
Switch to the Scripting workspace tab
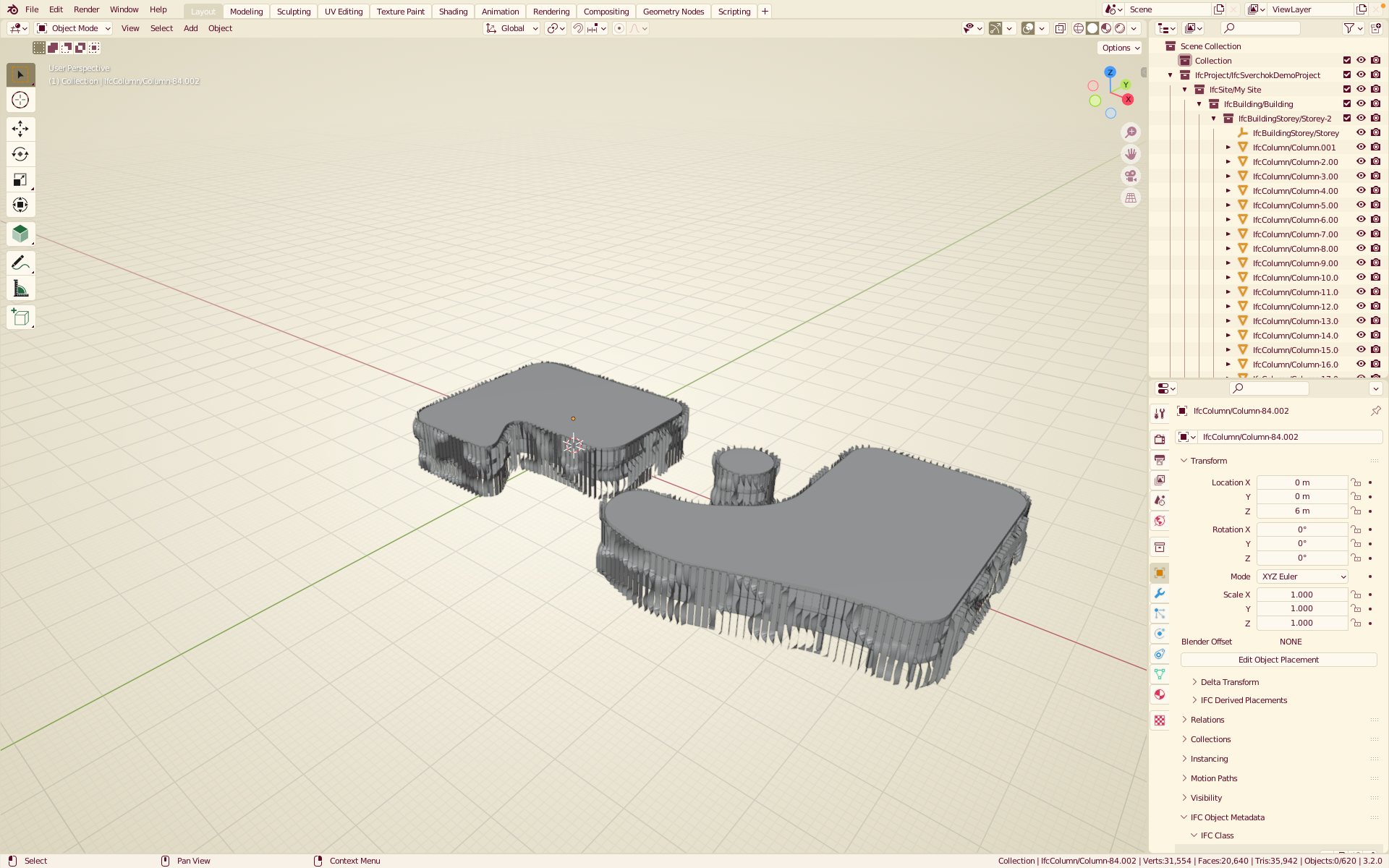[734, 12]
